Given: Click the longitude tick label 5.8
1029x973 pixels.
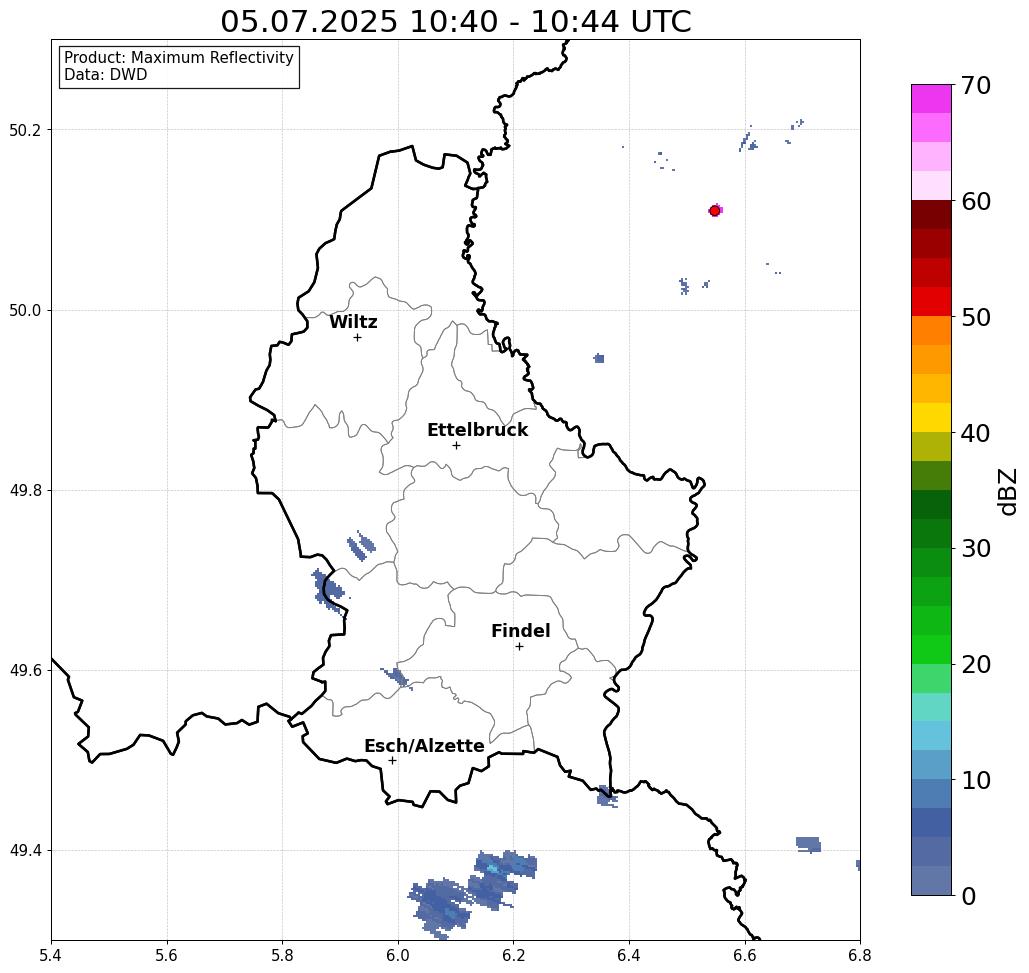Looking at the screenshot, I should coord(282,955).
